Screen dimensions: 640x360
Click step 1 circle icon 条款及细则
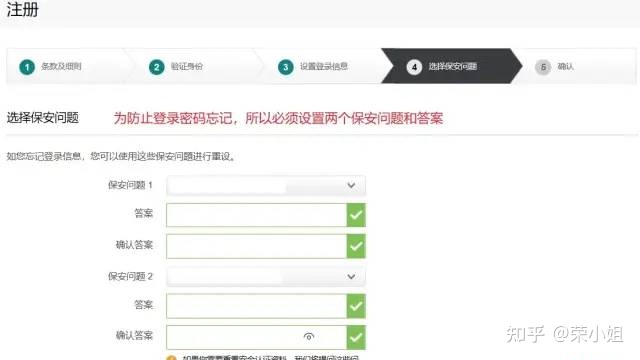(27, 67)
